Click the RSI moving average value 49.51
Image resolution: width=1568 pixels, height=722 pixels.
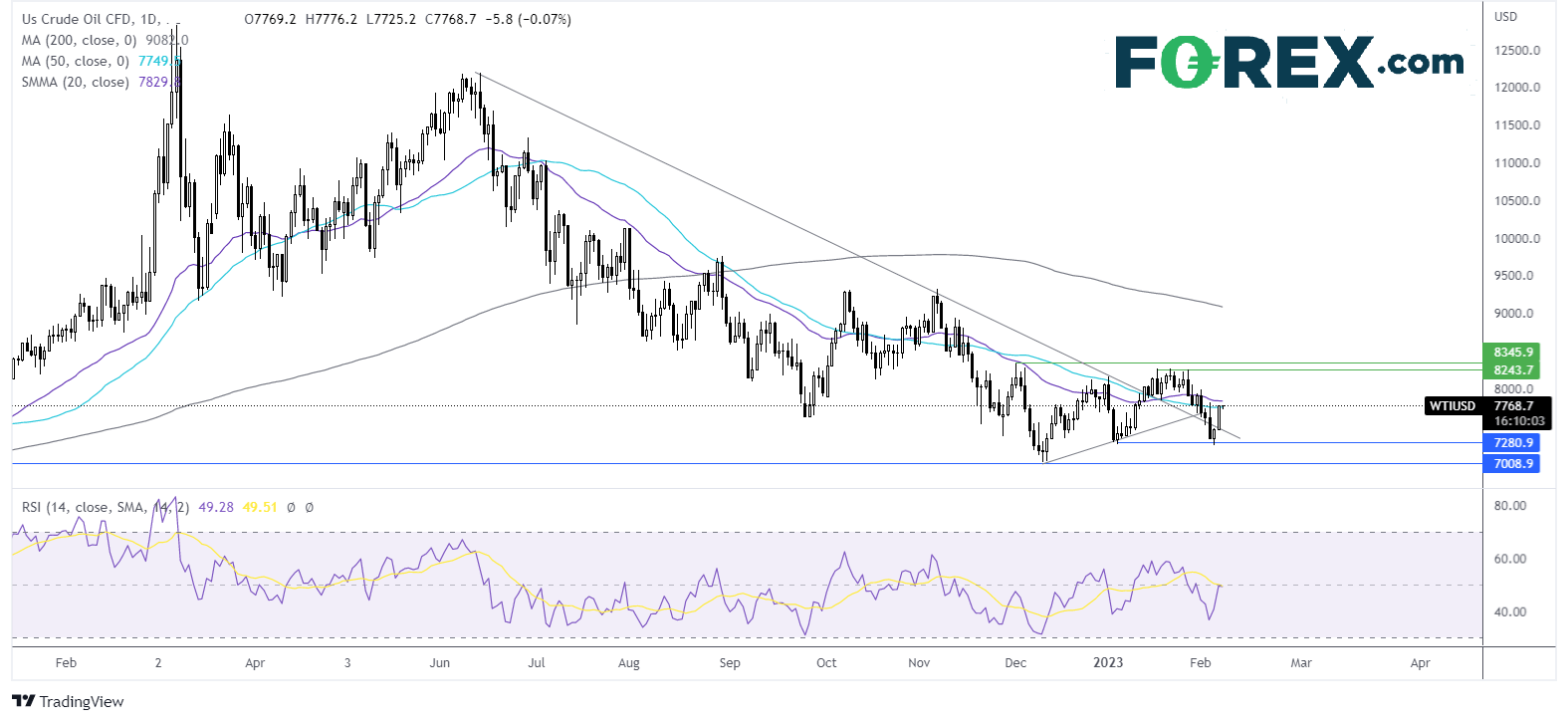pyautogui.click(x=260, y=507)
